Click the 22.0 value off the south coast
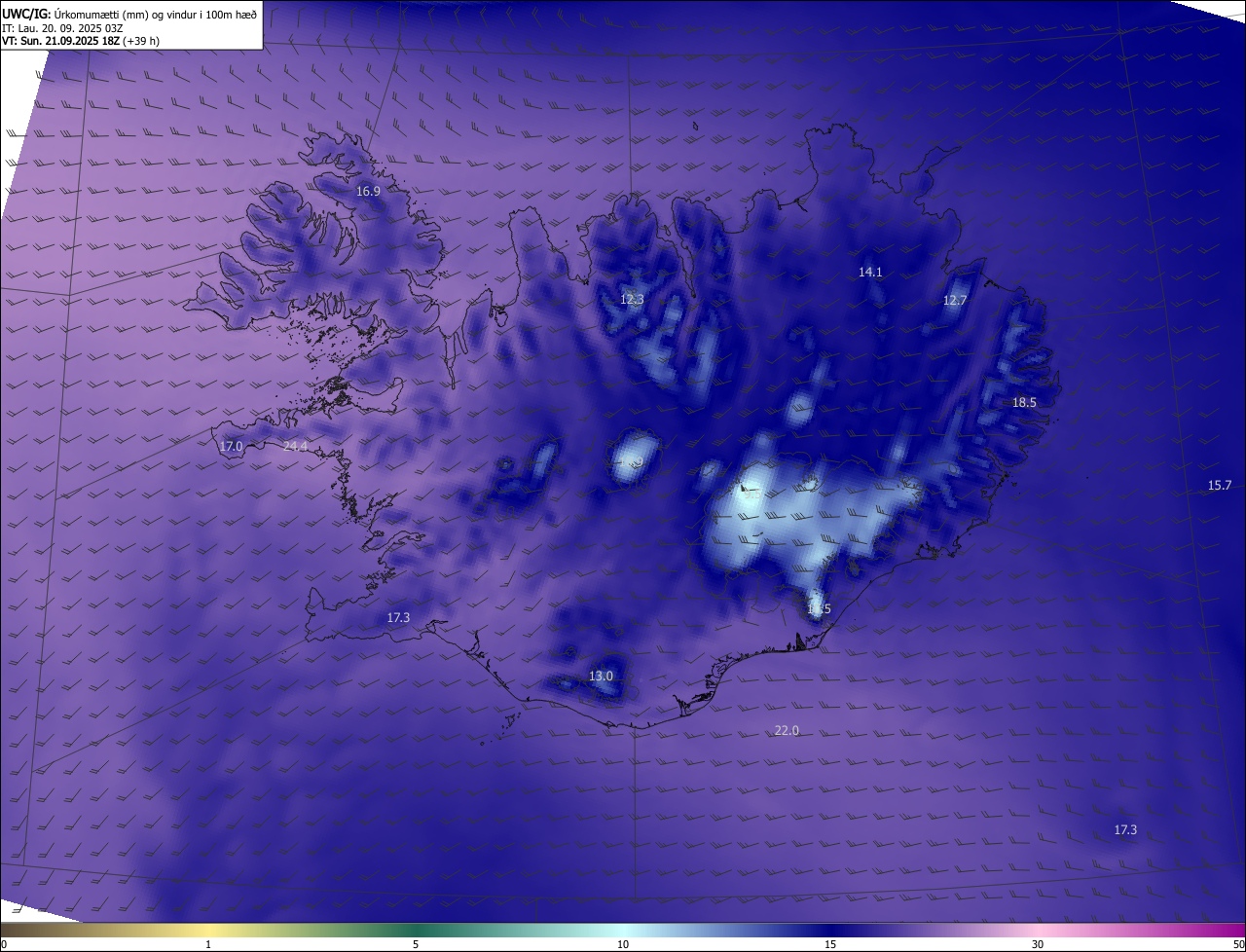Screen dimensions: 1246x952 [787, 731]
